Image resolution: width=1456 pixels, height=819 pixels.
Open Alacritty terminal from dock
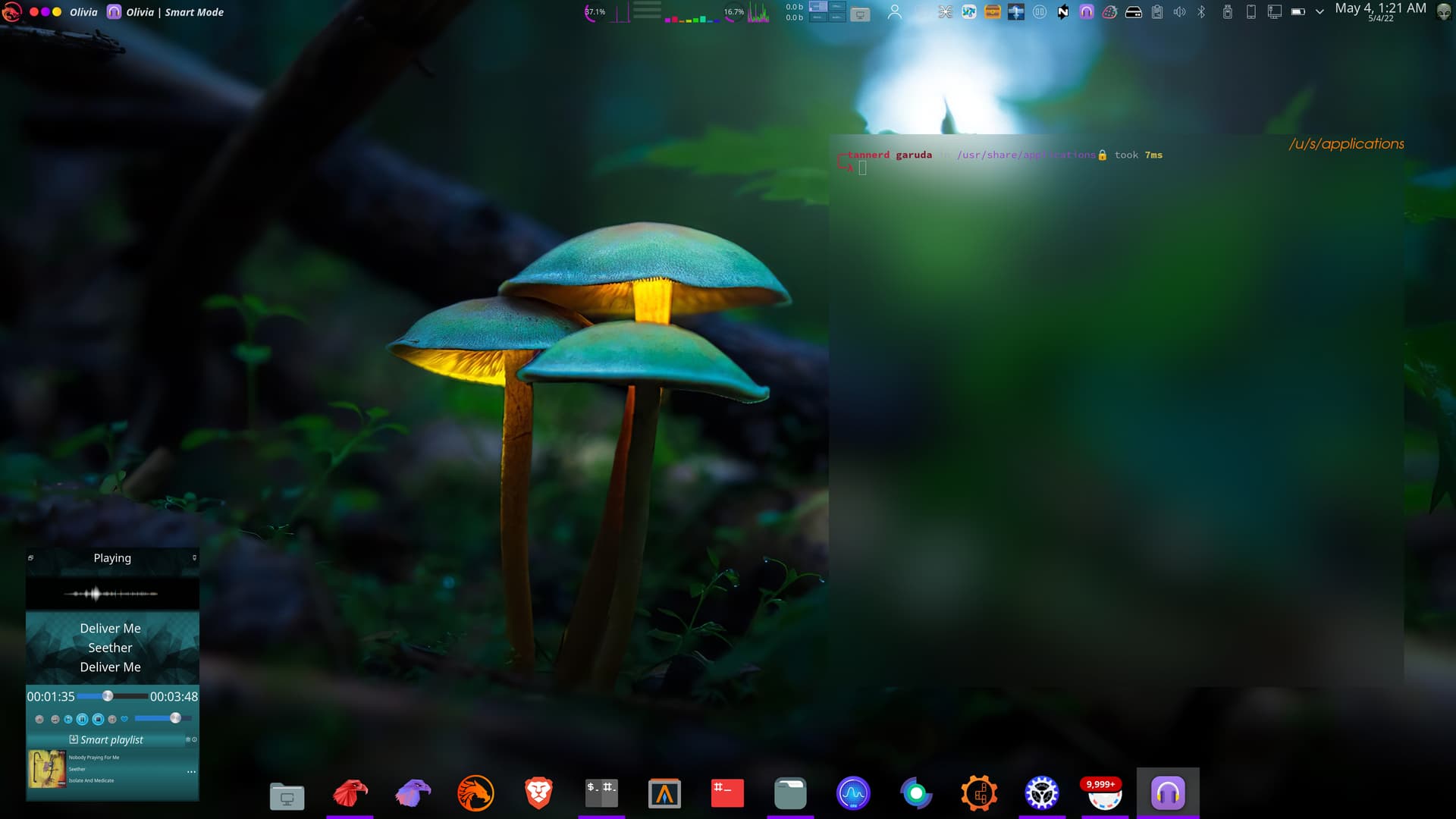click(664, 793)
